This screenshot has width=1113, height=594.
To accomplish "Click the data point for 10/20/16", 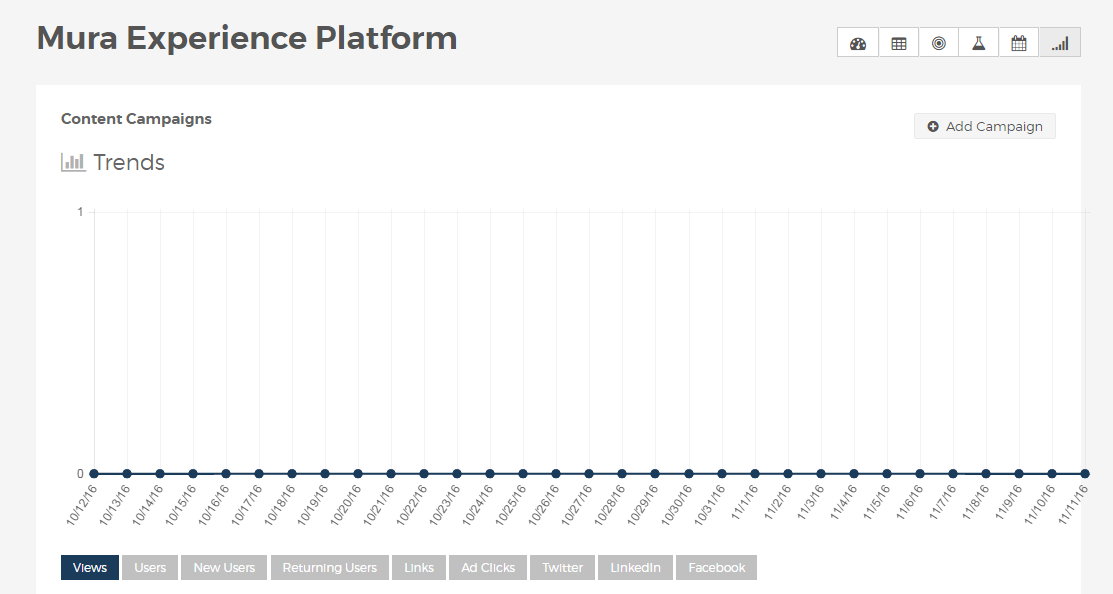I will (x=358, y=473).
